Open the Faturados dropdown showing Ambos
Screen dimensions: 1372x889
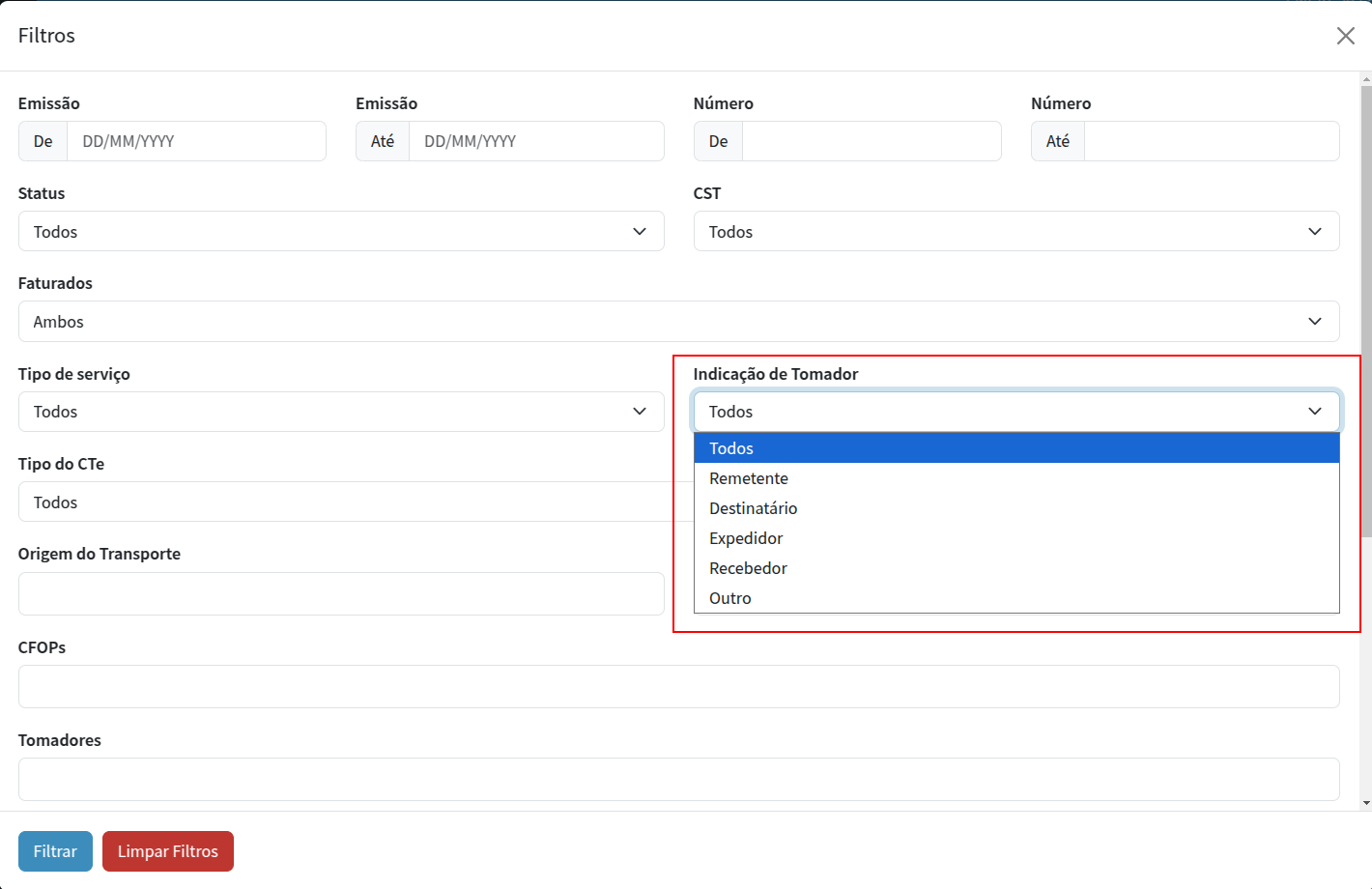tap(678, 322)
